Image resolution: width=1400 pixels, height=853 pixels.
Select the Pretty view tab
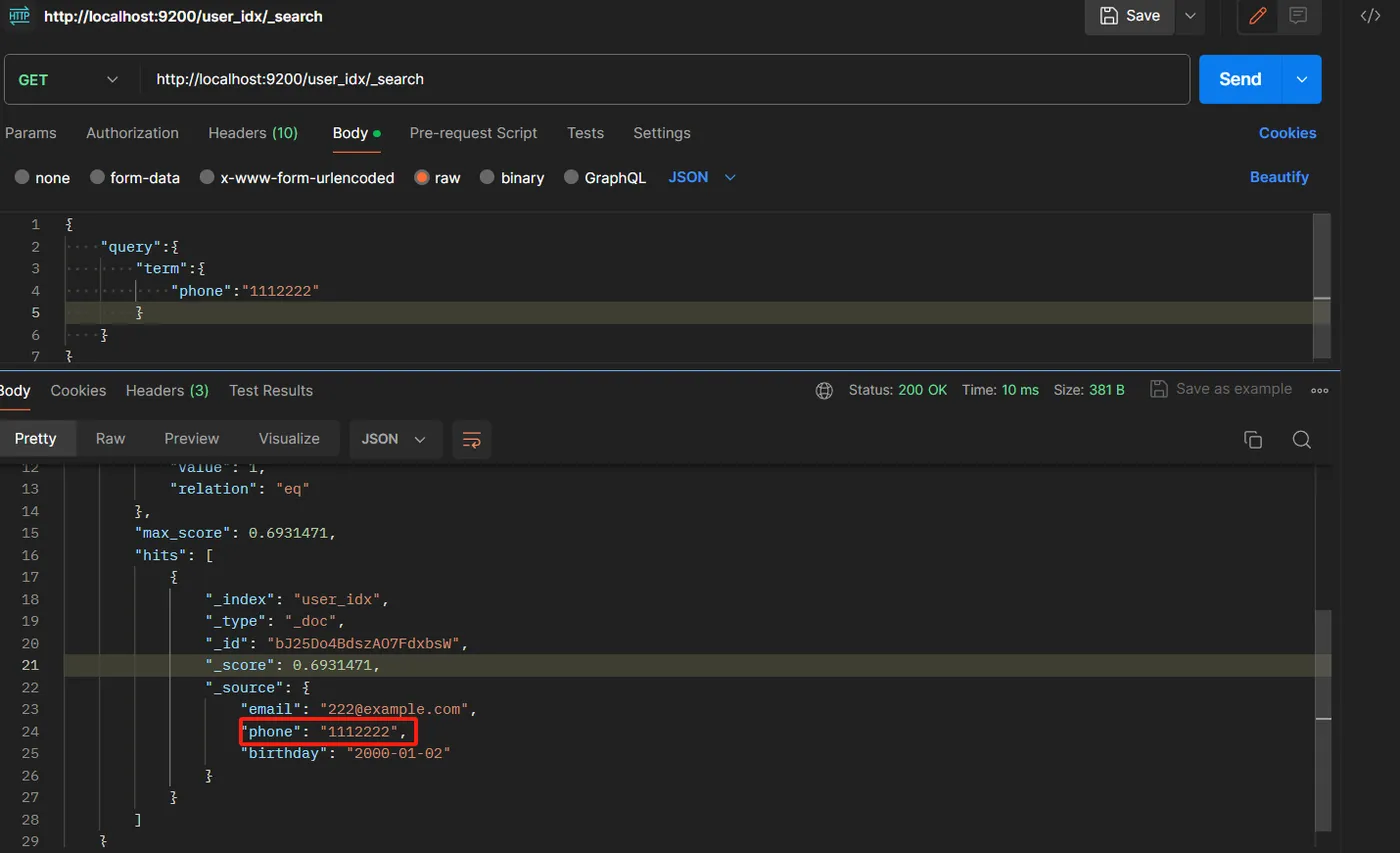(36, 439)
